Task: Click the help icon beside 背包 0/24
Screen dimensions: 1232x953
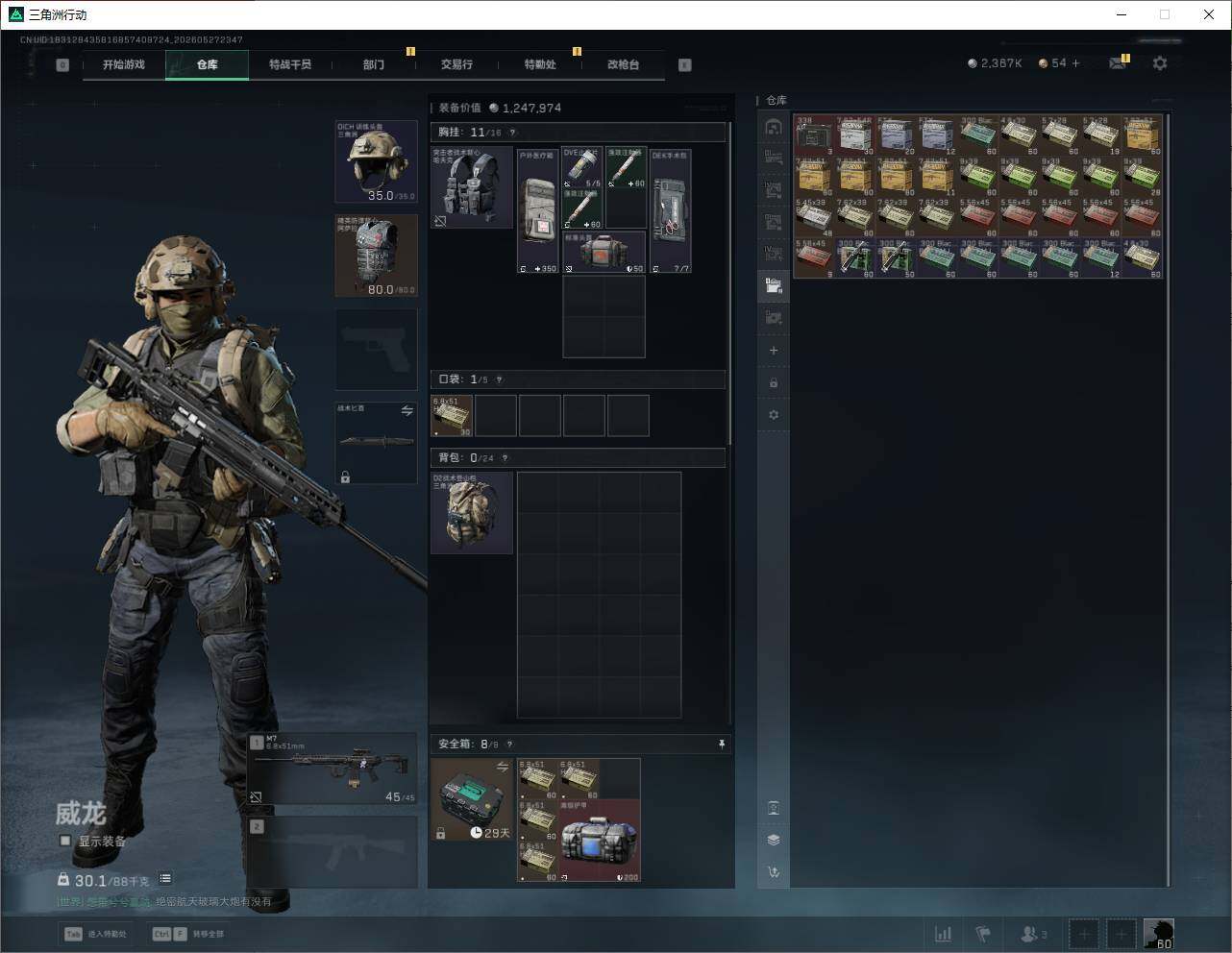Action: pos(505,458)
